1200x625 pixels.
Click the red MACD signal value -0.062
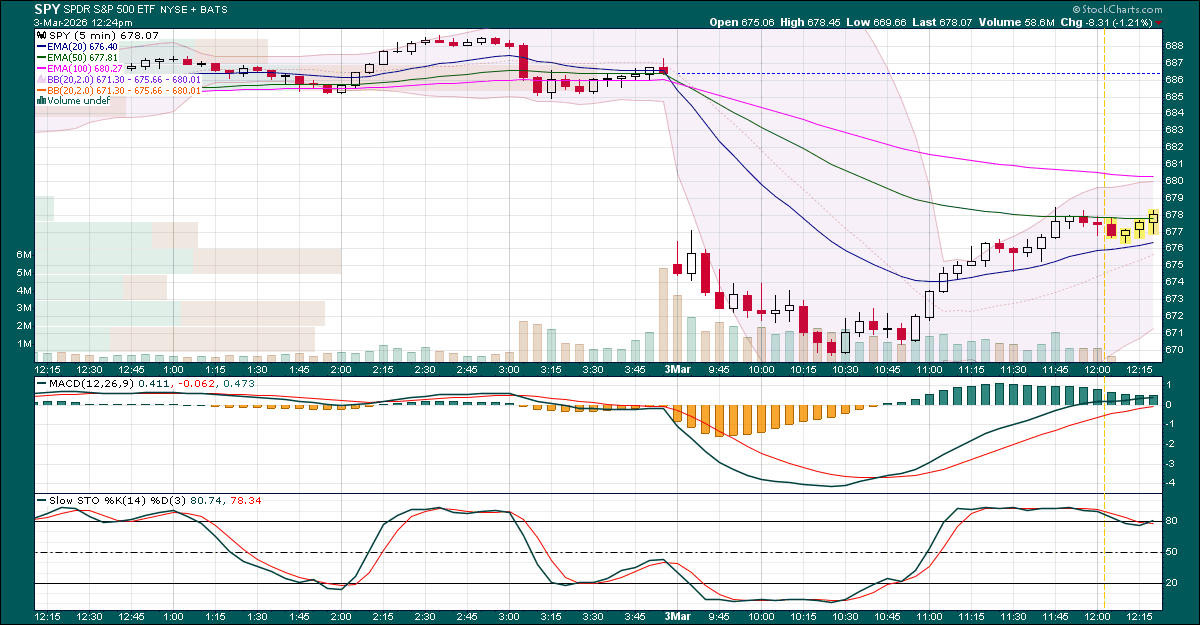(x=198, y=384)
